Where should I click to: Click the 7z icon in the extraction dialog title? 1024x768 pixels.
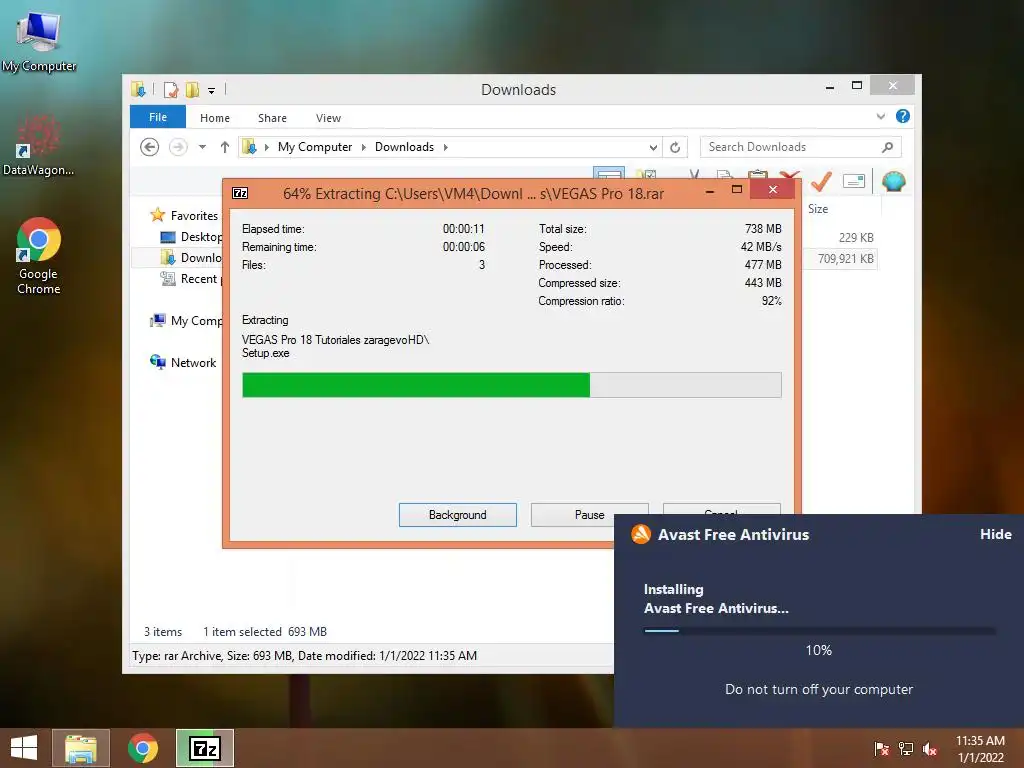tap(240, 193)
